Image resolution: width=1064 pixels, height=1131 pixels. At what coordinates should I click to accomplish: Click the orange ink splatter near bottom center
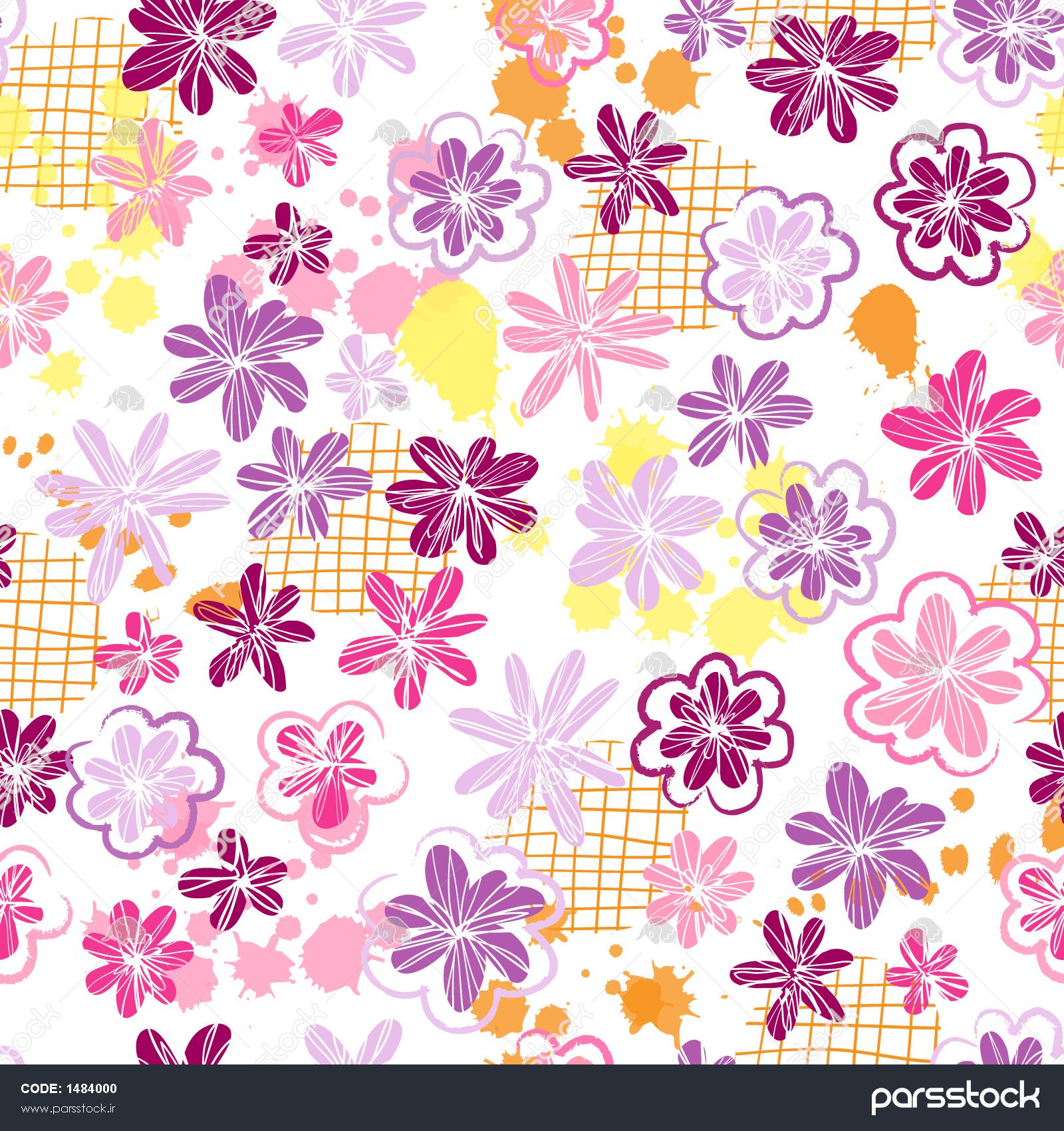pyautogui.click(x=648, y=1003)
